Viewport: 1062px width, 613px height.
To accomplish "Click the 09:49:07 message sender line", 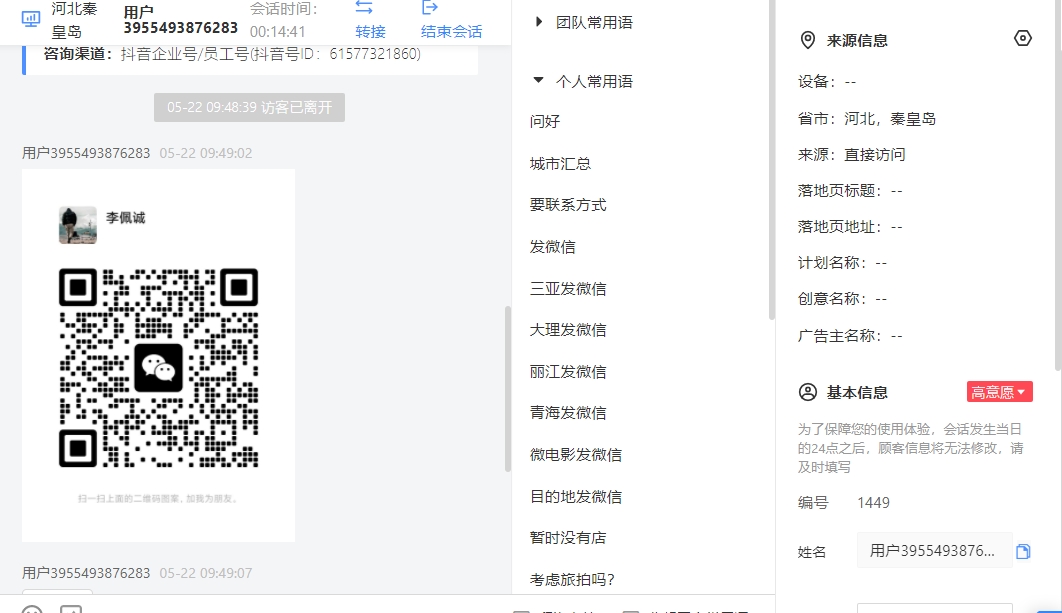I will pyautogui.click(x=137, y=573).
